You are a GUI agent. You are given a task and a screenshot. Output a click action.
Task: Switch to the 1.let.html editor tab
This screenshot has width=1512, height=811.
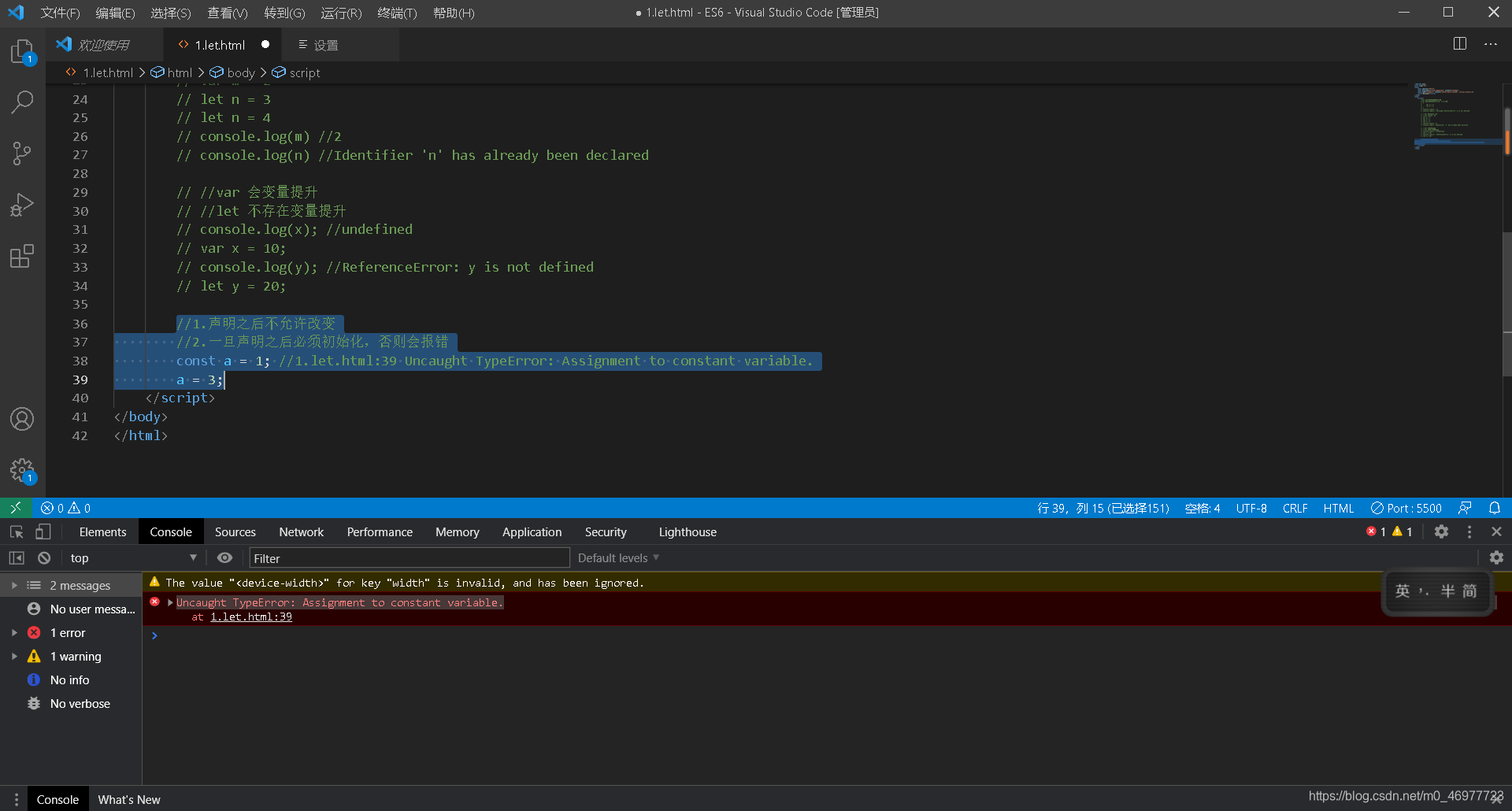(x=220, y=45)
